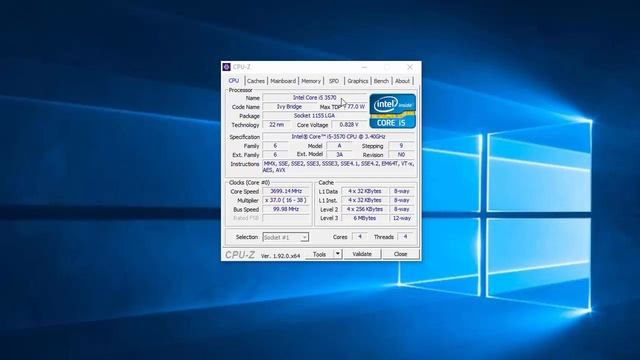
Task: Click the Specification field 'i5-3570 CPU @ 3.40GHz'
Action: pos(339,136)
